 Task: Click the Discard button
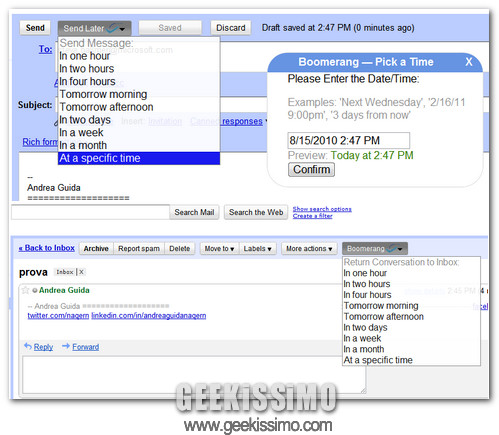(x=231, y=28)
